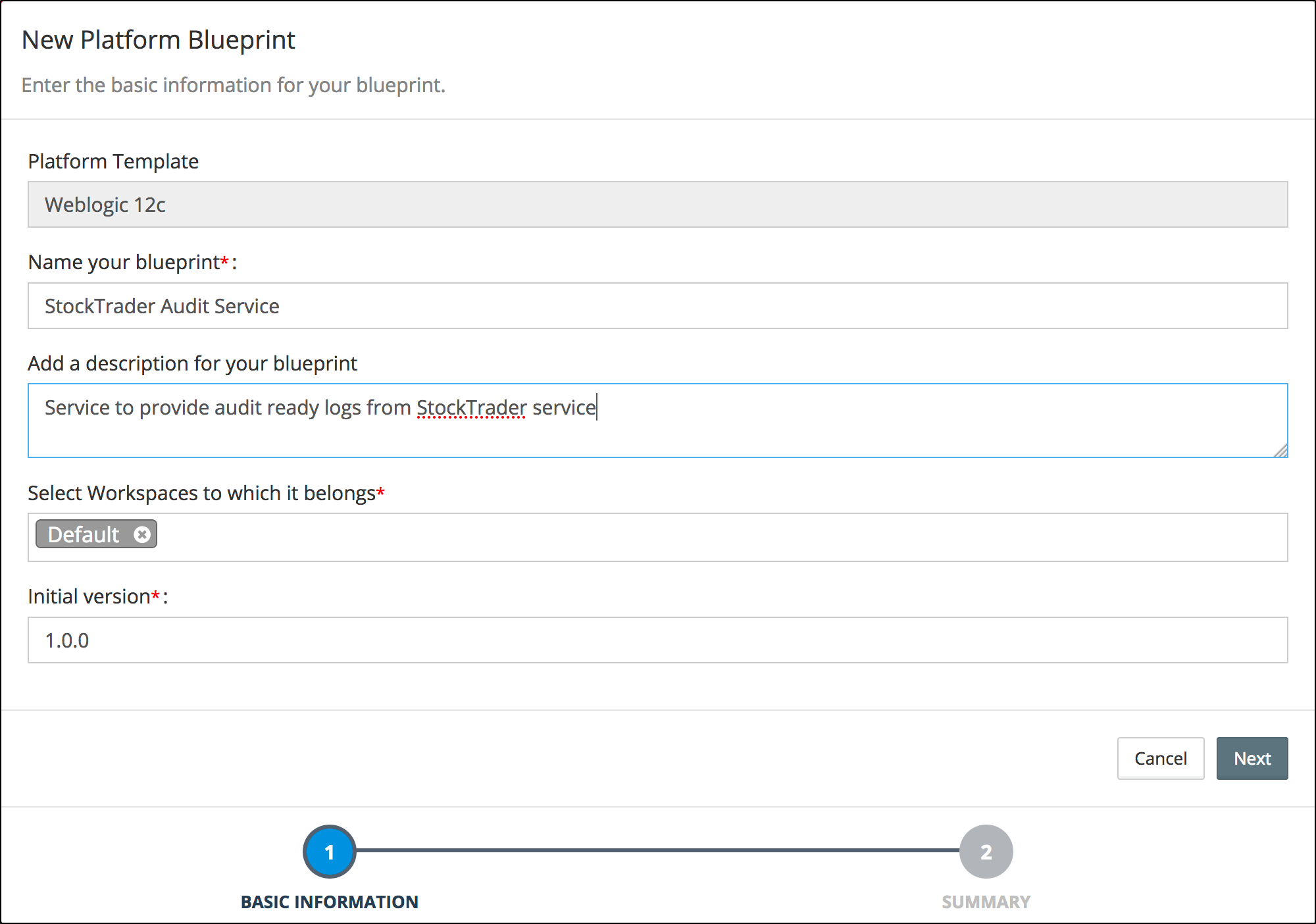Screen dimensions: 1316x924
Task: Click the underlined StockTrader word in description
Action: point(471,408)
